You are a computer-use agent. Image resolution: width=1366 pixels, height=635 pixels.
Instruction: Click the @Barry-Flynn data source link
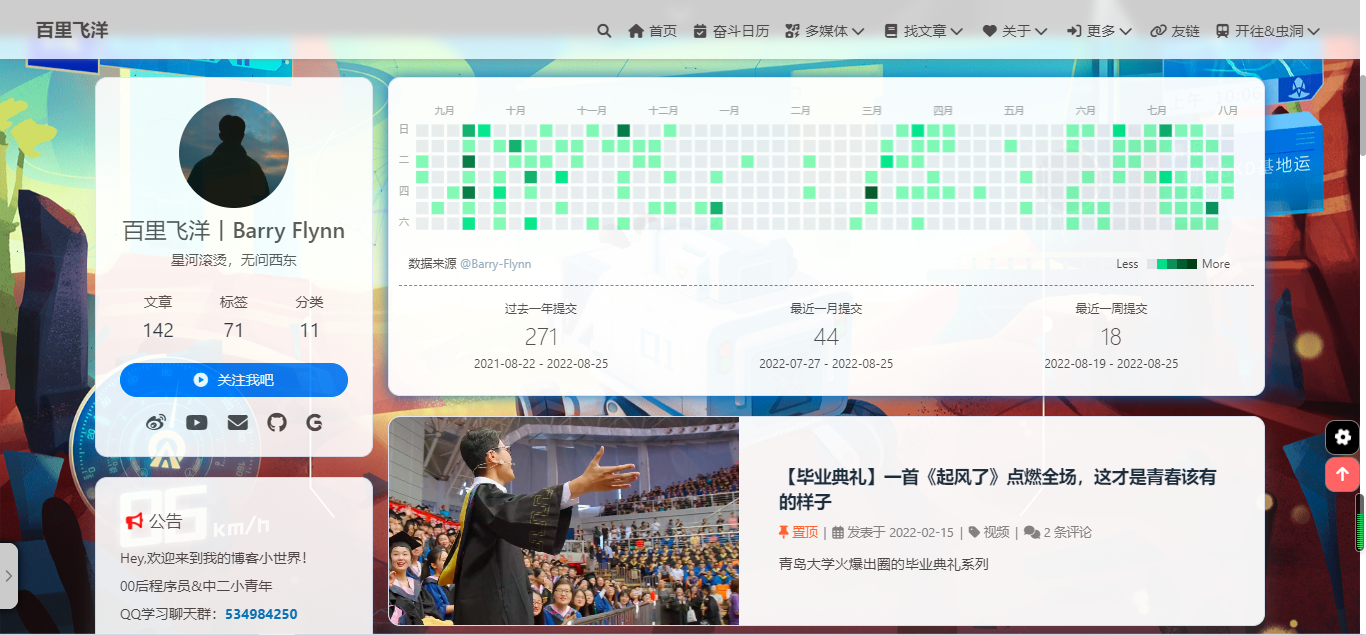(x=495, y=264)
